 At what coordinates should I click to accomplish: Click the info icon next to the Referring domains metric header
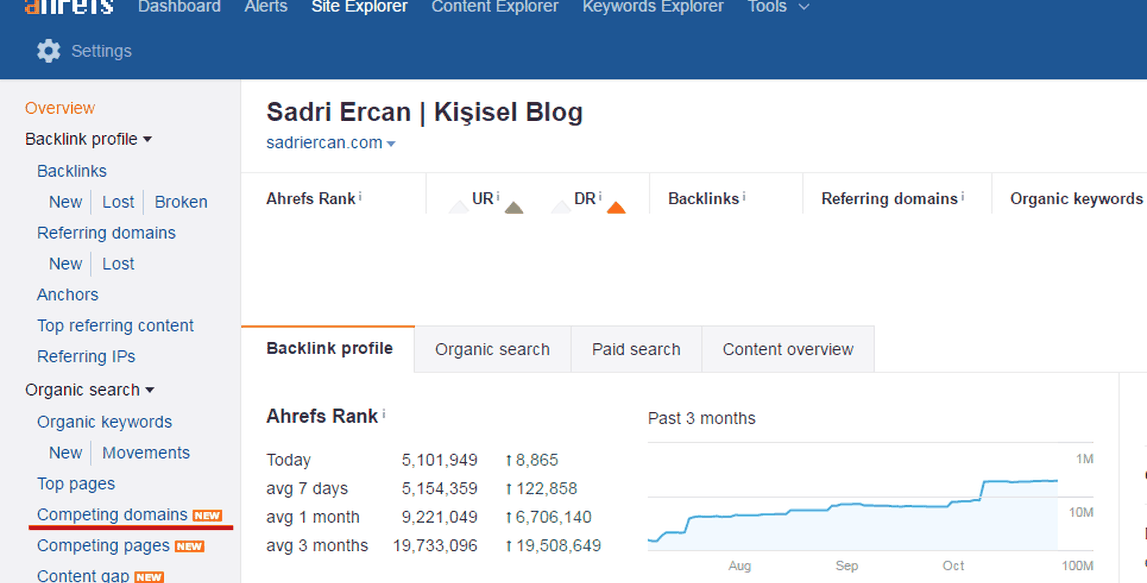pyautogui.click(x=963, y=196)
